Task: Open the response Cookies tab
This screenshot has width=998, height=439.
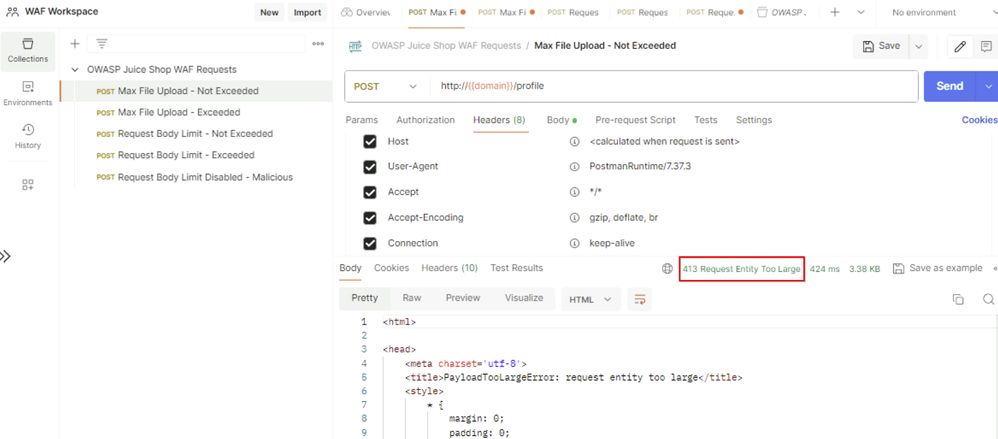Action: pos(391,268)
